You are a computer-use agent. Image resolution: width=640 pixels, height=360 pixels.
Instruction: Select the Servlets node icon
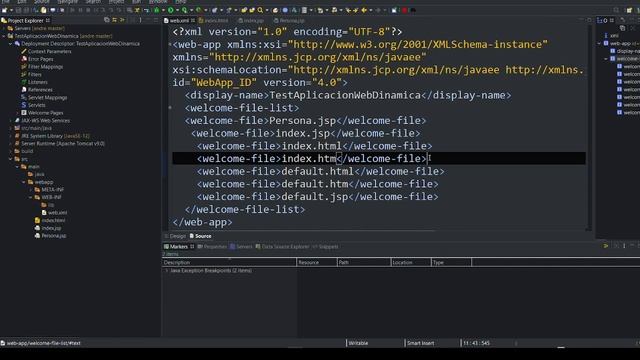coord(24,105)
